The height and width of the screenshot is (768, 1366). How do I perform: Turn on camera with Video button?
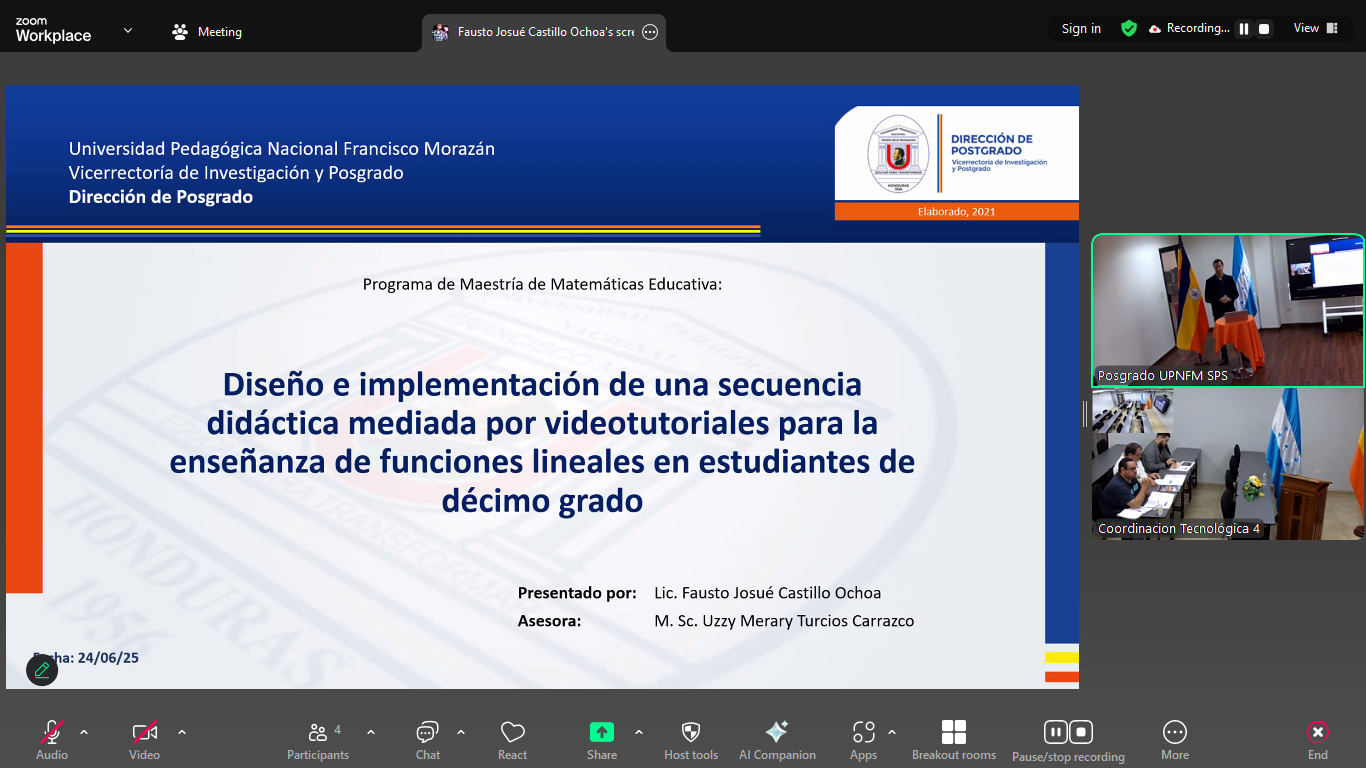click(x=145, y=740)
